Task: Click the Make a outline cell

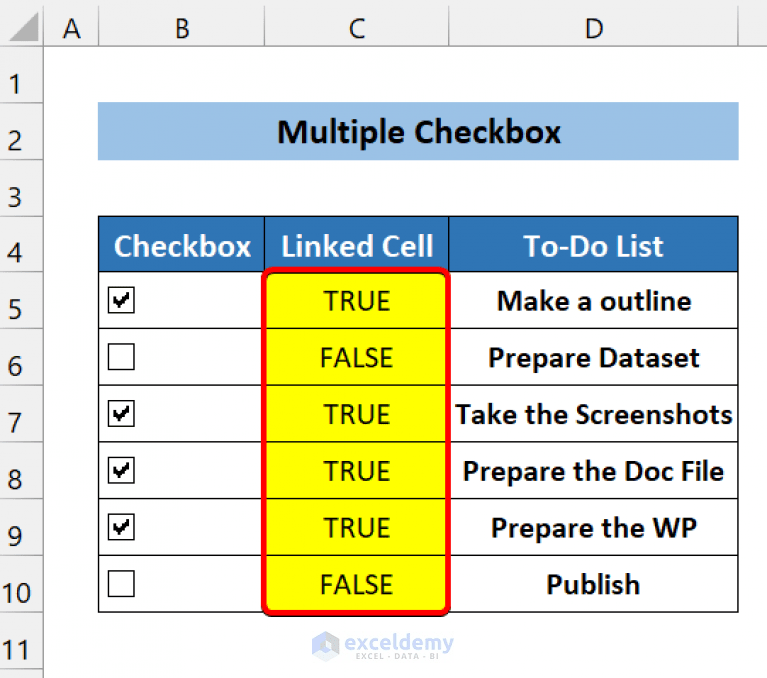Action: [x=593, y=300]
